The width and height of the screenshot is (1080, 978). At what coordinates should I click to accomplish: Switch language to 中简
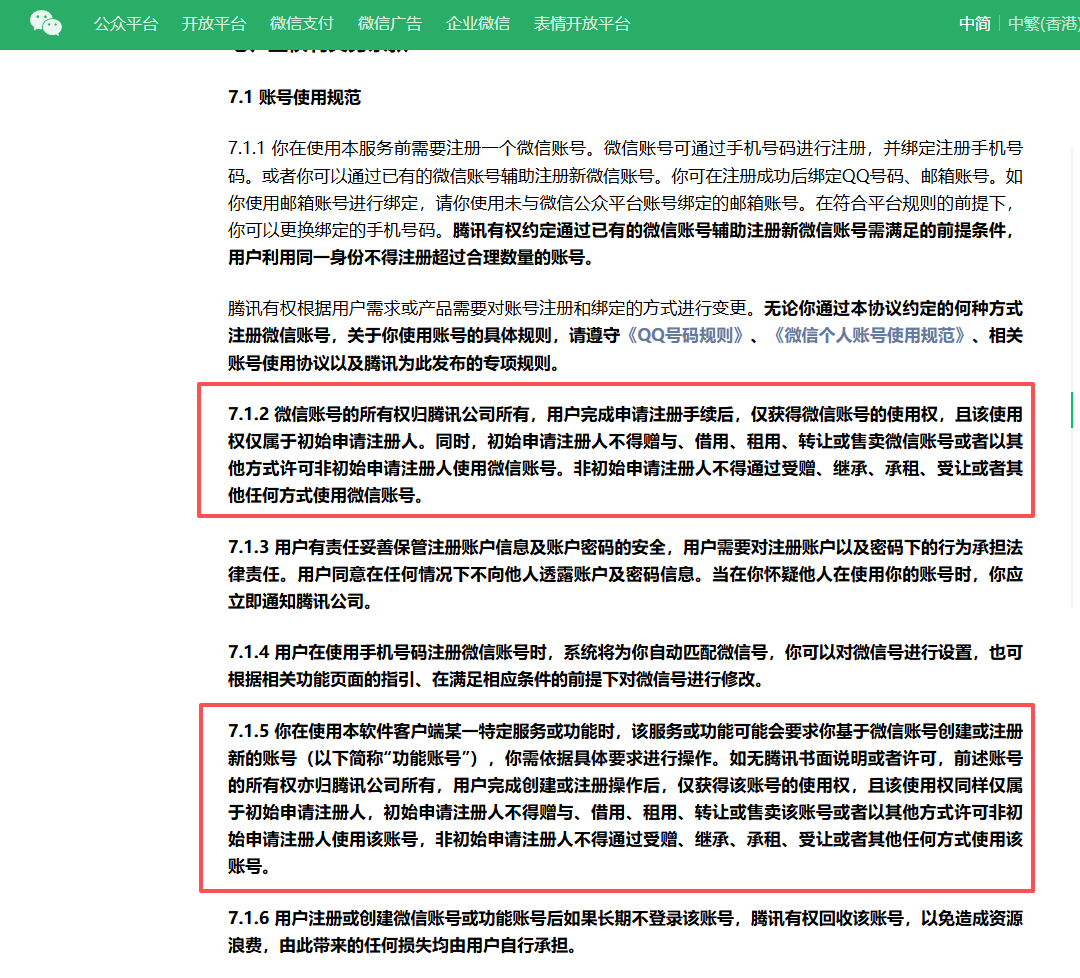point(975,24)
